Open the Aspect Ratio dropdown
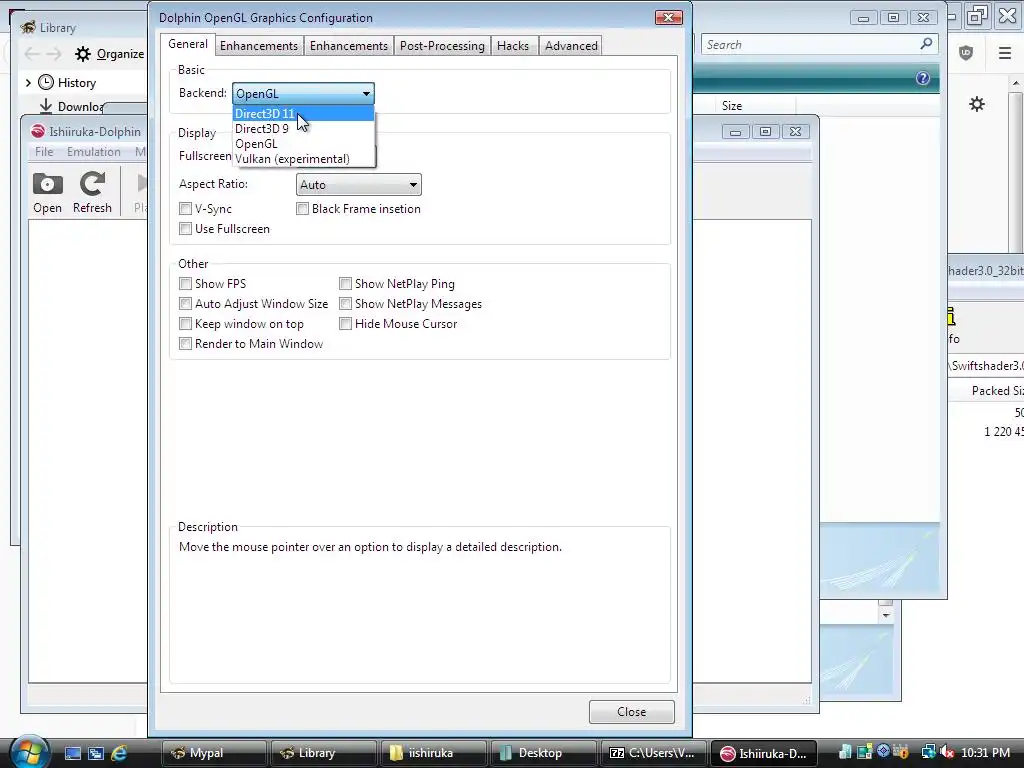The image size is (1024, 768). 359,185
